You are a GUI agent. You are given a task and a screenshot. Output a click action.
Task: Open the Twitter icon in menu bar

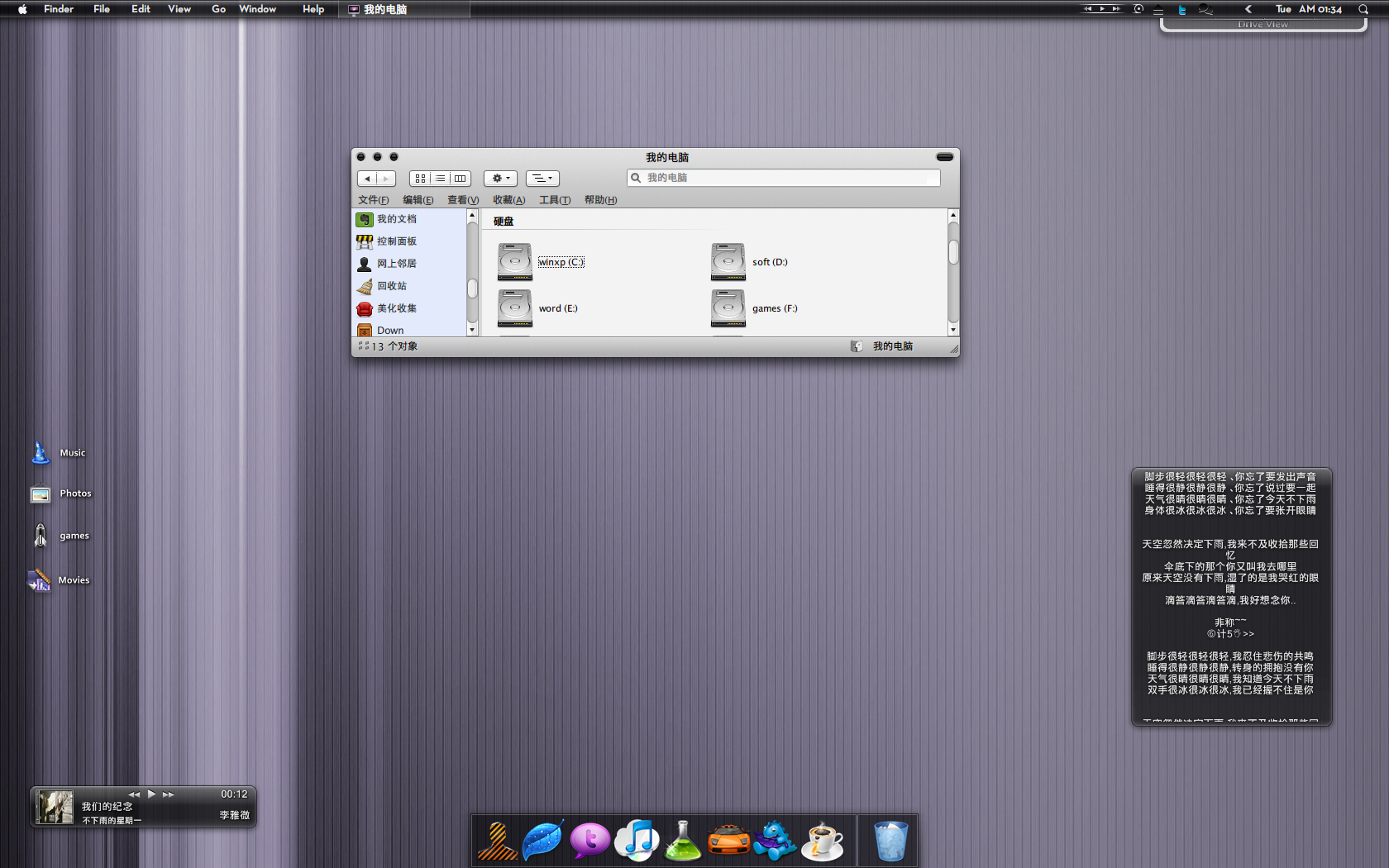[1182, 10]
